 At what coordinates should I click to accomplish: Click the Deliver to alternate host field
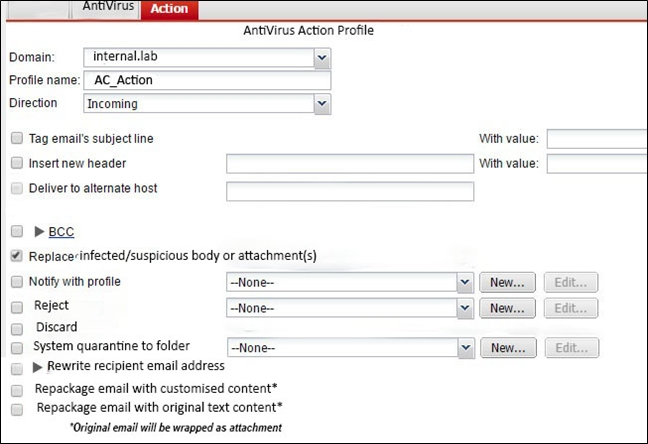349,191
